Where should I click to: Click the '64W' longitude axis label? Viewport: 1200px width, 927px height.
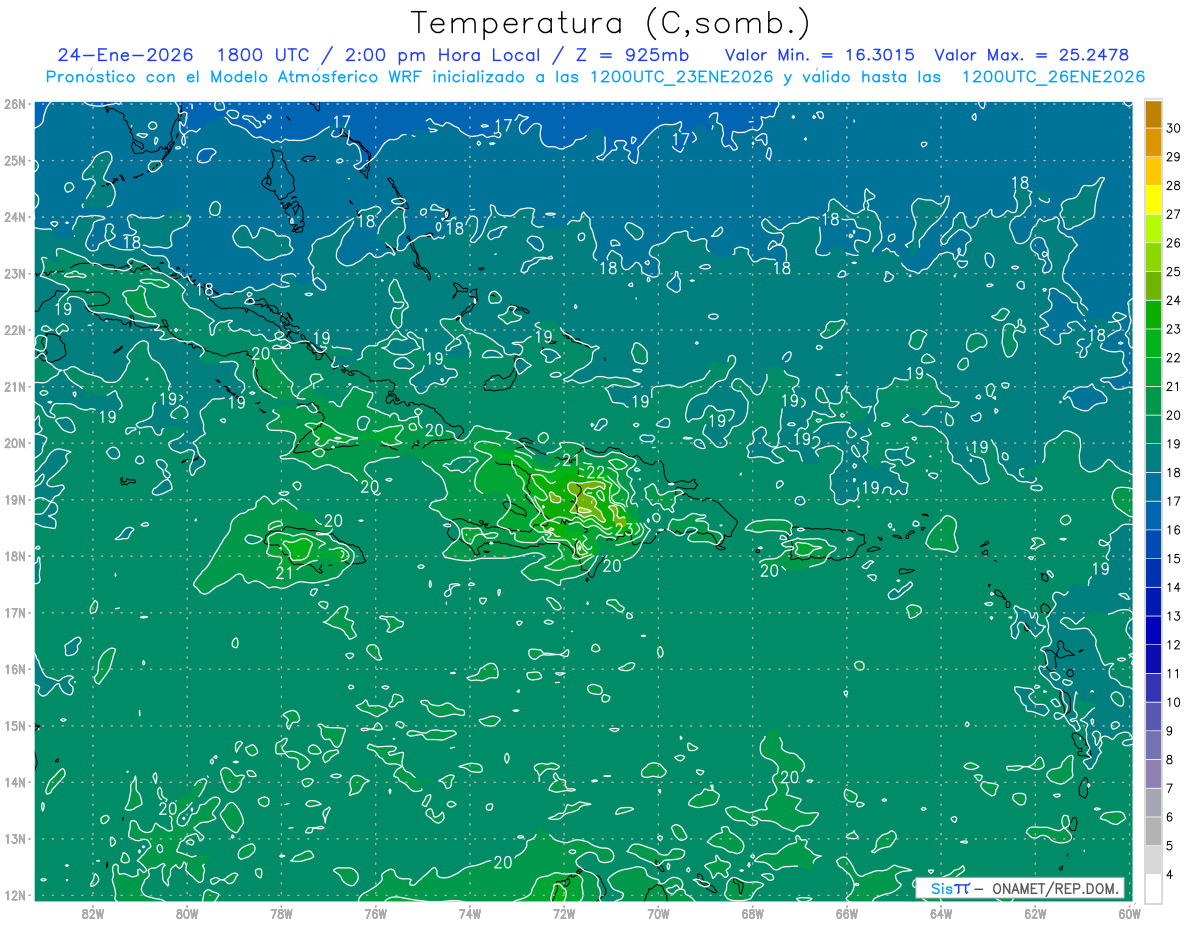click(x=941, y=912)
